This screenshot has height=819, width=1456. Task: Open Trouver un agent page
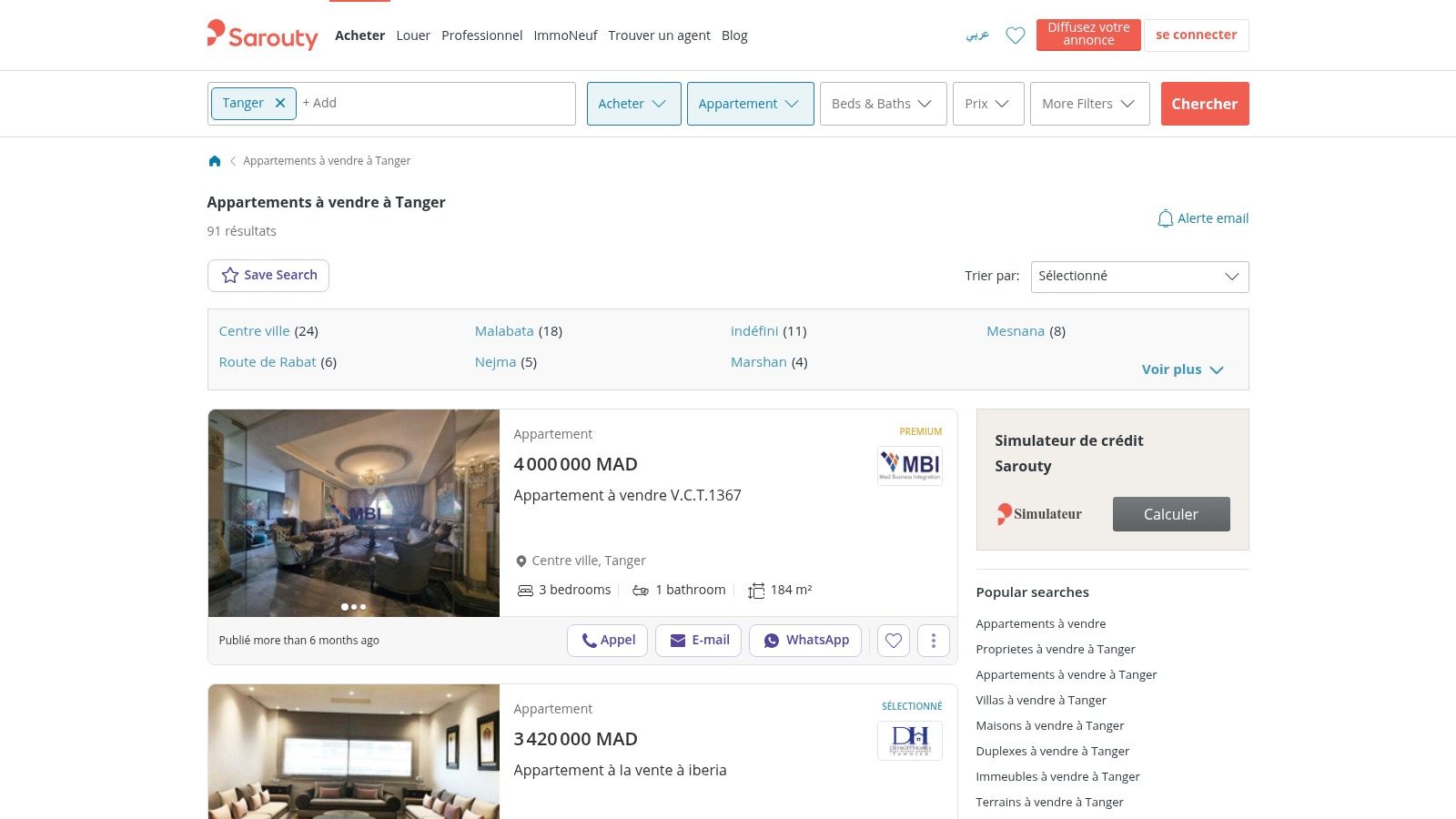660,35
